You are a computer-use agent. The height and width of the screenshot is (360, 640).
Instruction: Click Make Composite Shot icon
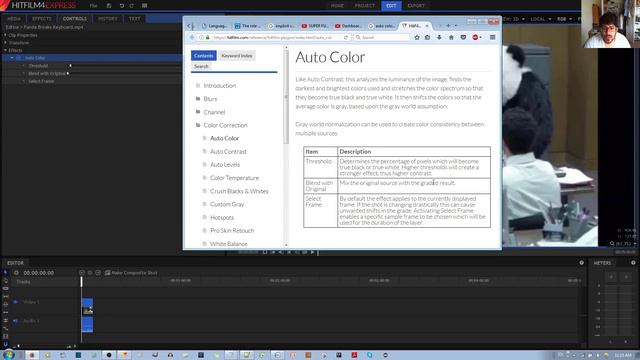pyautogui.click(x=108, y=273)
